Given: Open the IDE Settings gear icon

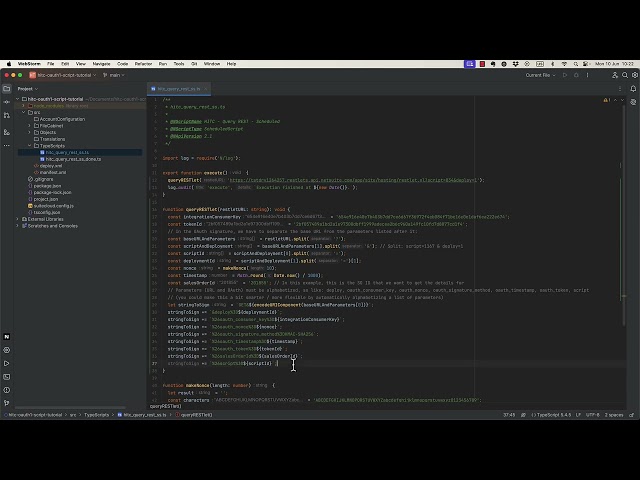Looking at the screenshot, I should (635, 75).
